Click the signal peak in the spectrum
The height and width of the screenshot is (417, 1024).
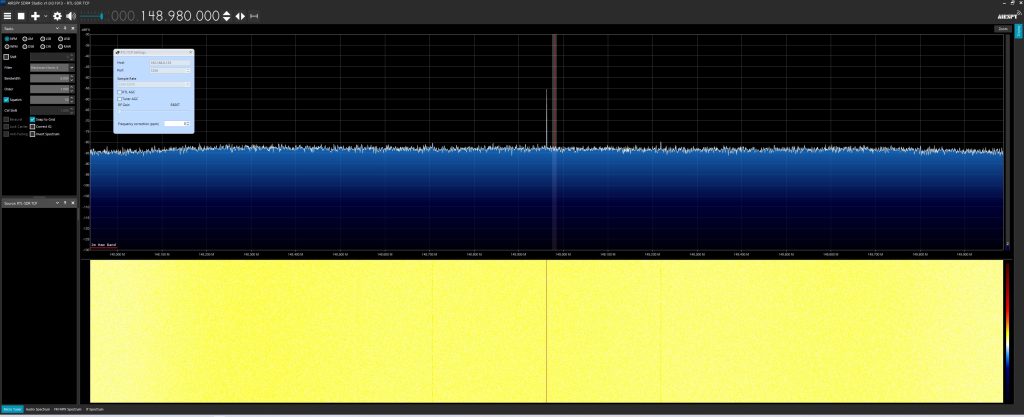click(546, 117)
